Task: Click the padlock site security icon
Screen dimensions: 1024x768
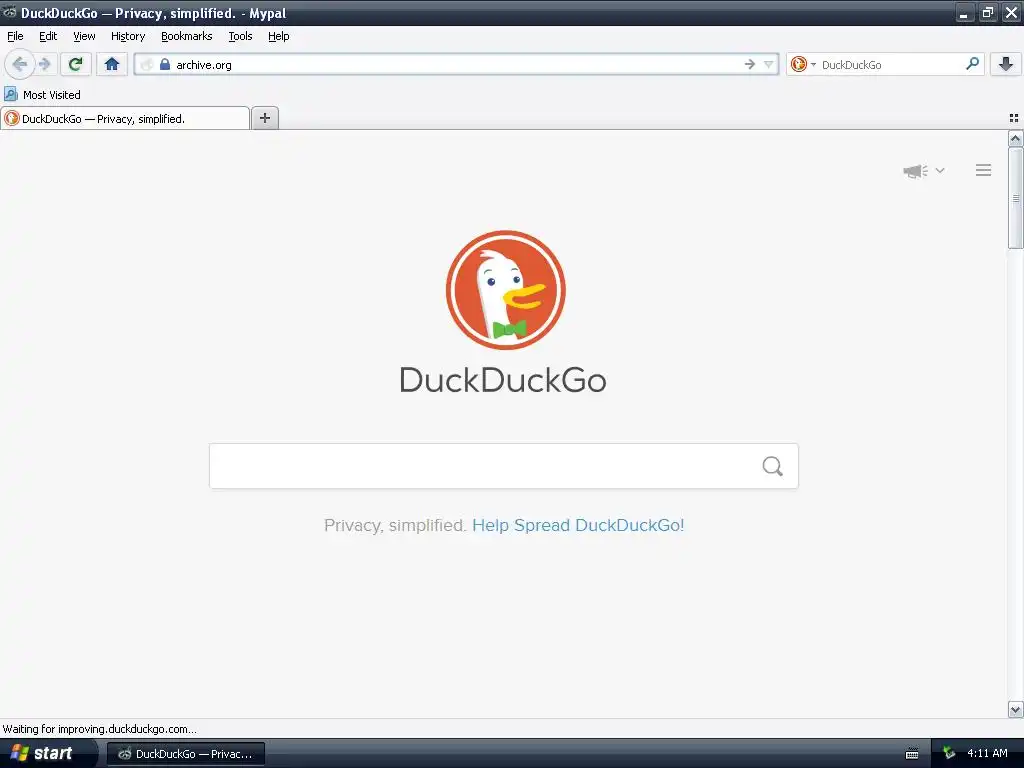Action: click(x=165, y=64)
